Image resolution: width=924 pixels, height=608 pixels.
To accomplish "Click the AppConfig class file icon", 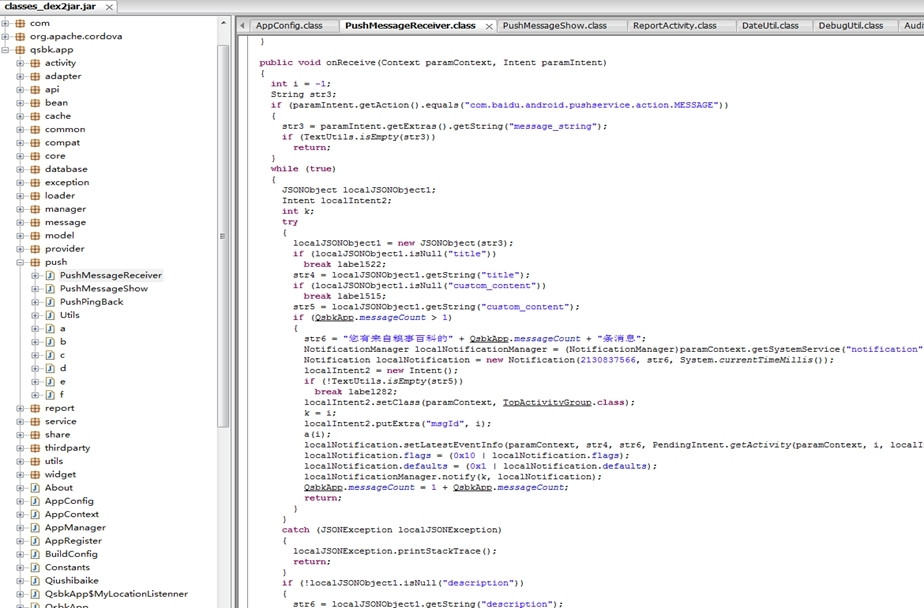I will (35, 501).
